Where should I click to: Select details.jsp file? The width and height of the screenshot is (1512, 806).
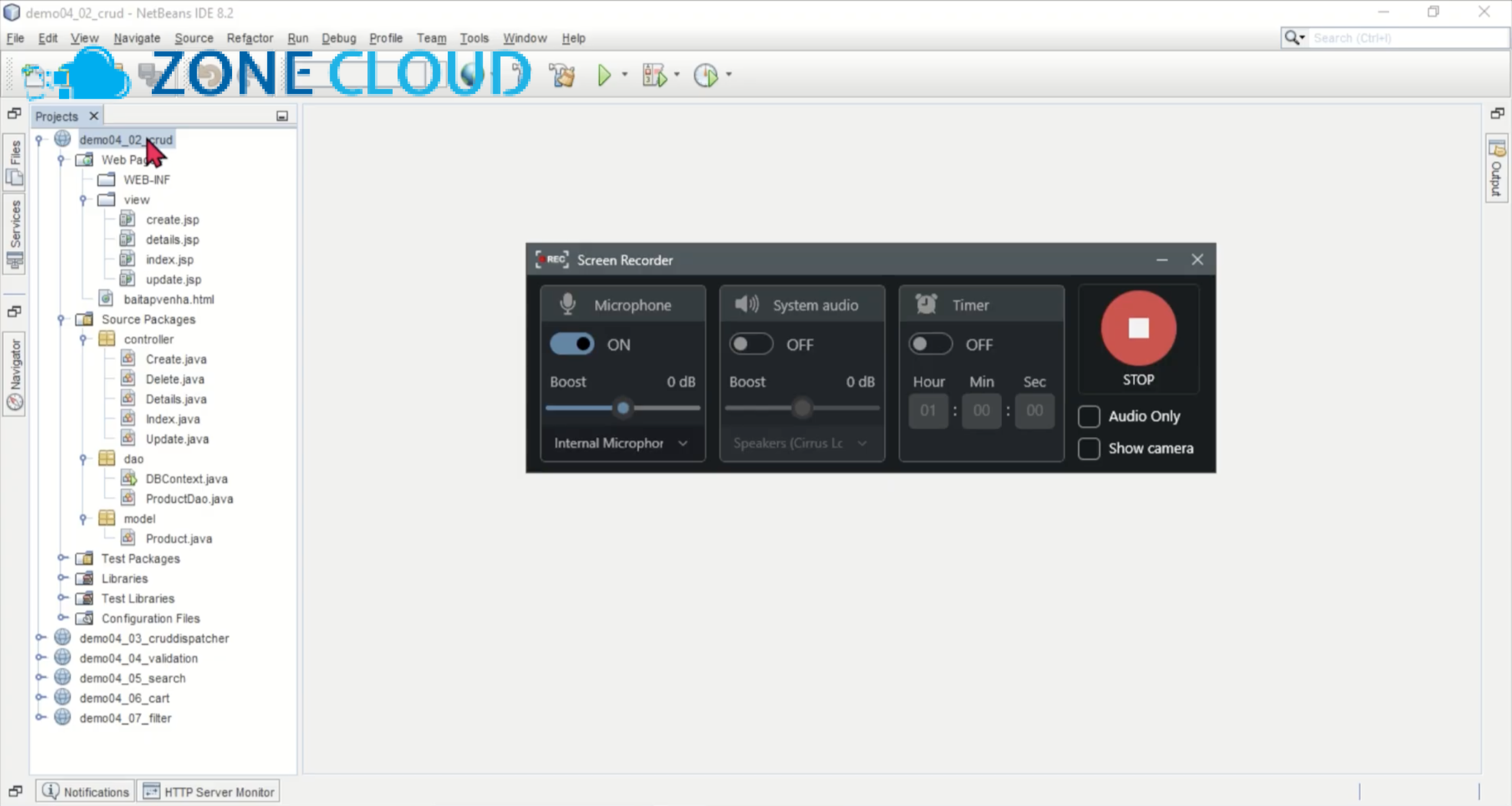tap(172, 240)
